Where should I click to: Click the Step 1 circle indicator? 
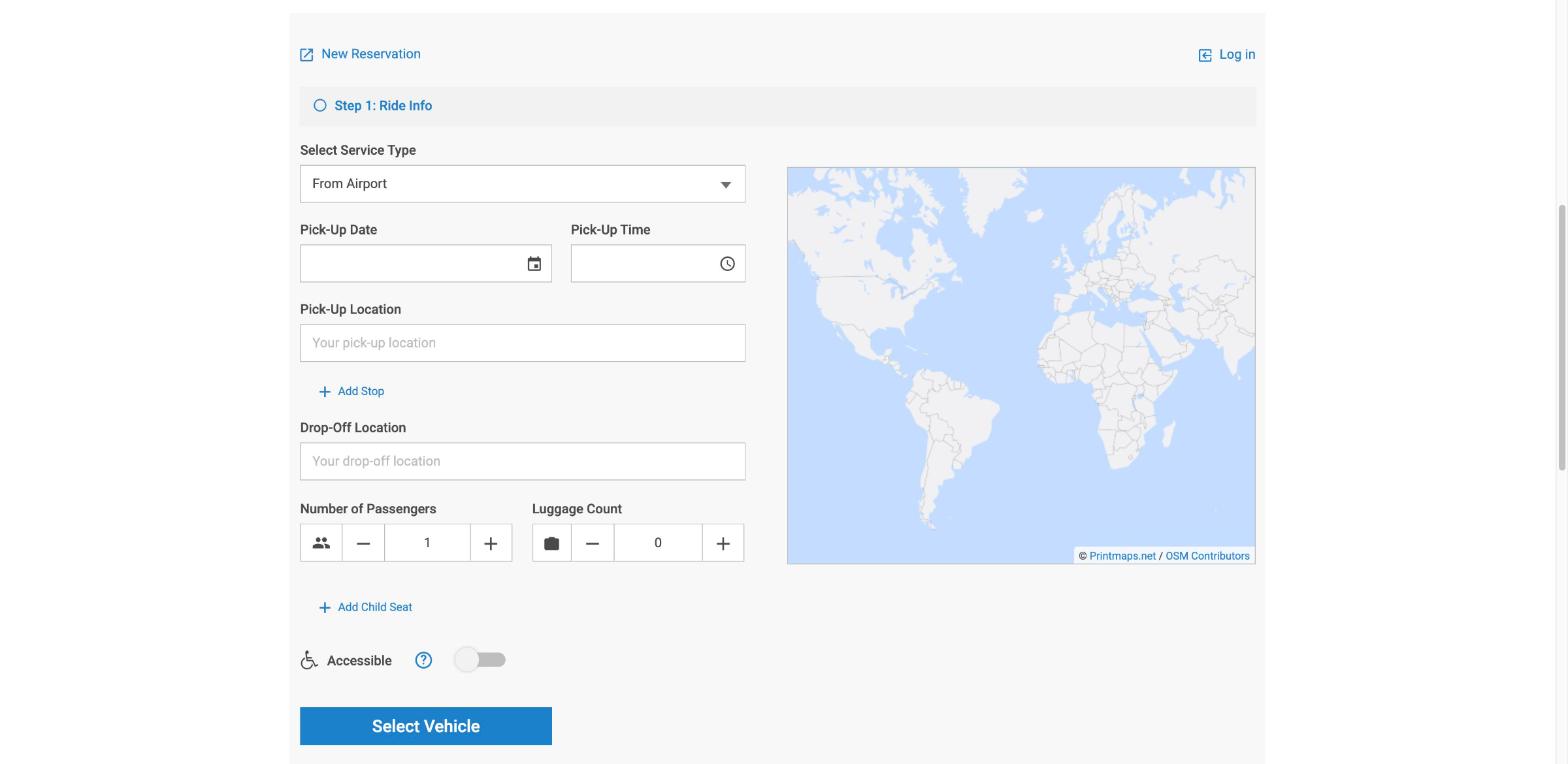pyautogui.click(x=320, y=105)
